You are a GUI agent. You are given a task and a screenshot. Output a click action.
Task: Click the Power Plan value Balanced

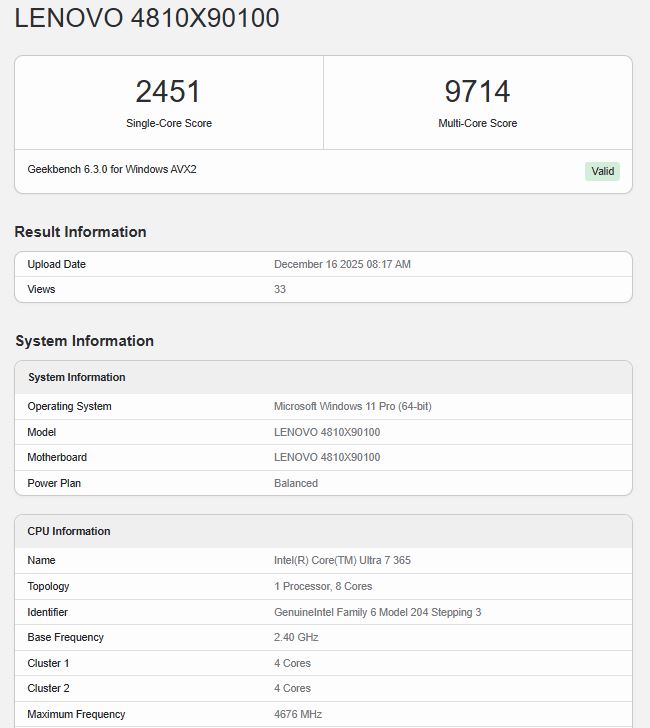click(x=296, y=484)
